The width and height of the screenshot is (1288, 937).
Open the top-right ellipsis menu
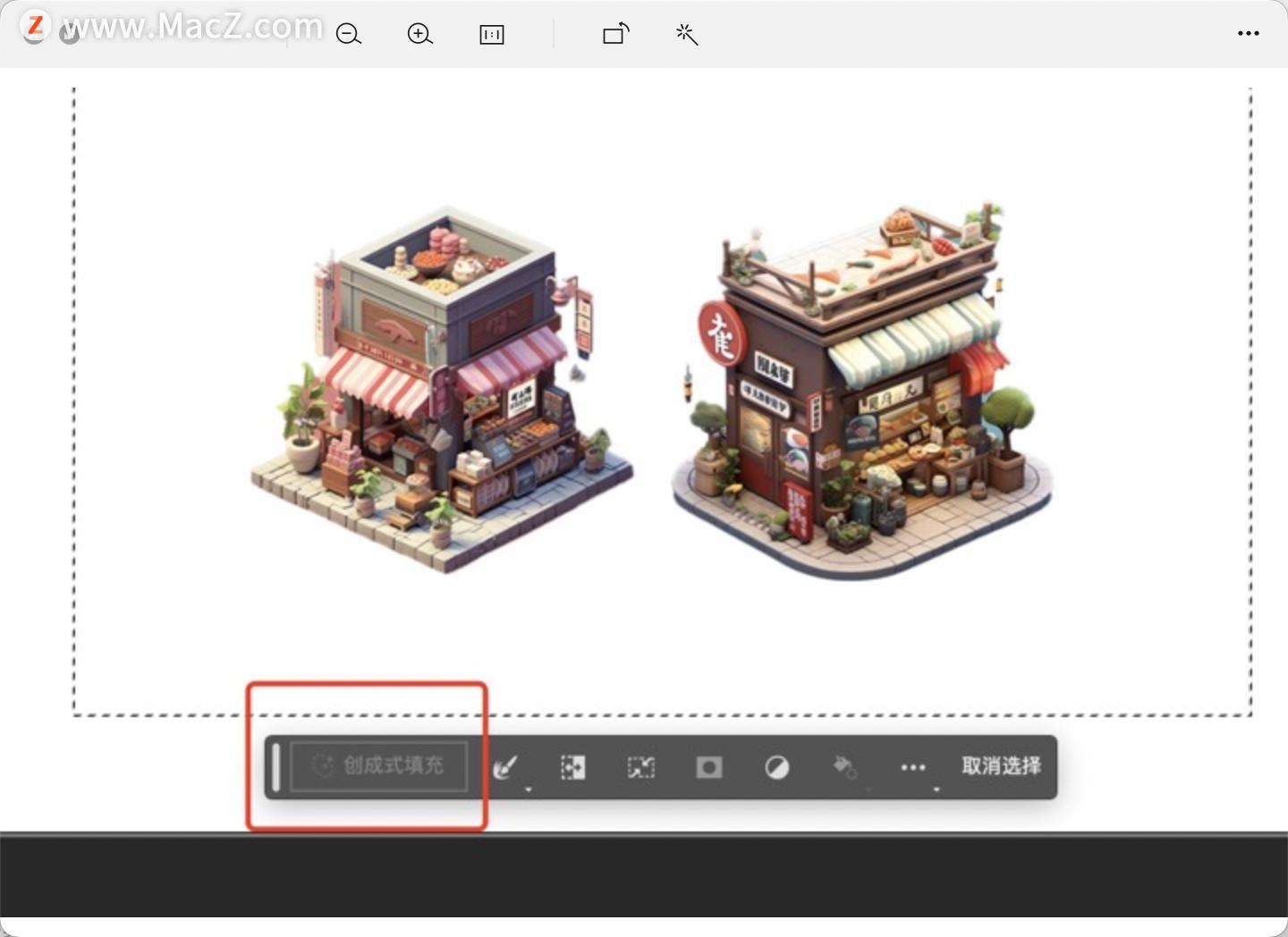tap(1248, 34)
